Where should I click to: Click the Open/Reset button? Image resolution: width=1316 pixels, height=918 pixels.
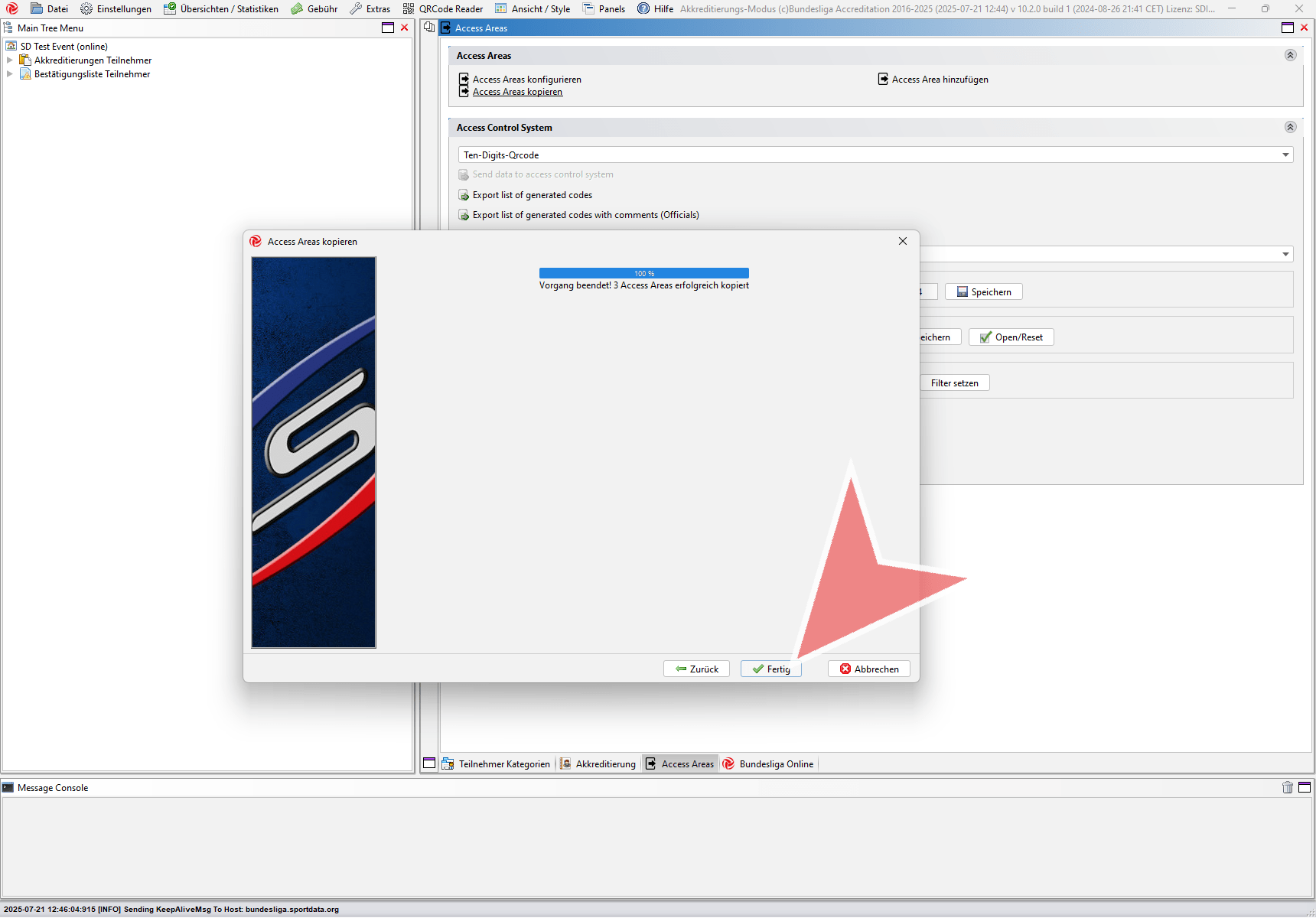pyautogui.click(x=1011, y=337)
